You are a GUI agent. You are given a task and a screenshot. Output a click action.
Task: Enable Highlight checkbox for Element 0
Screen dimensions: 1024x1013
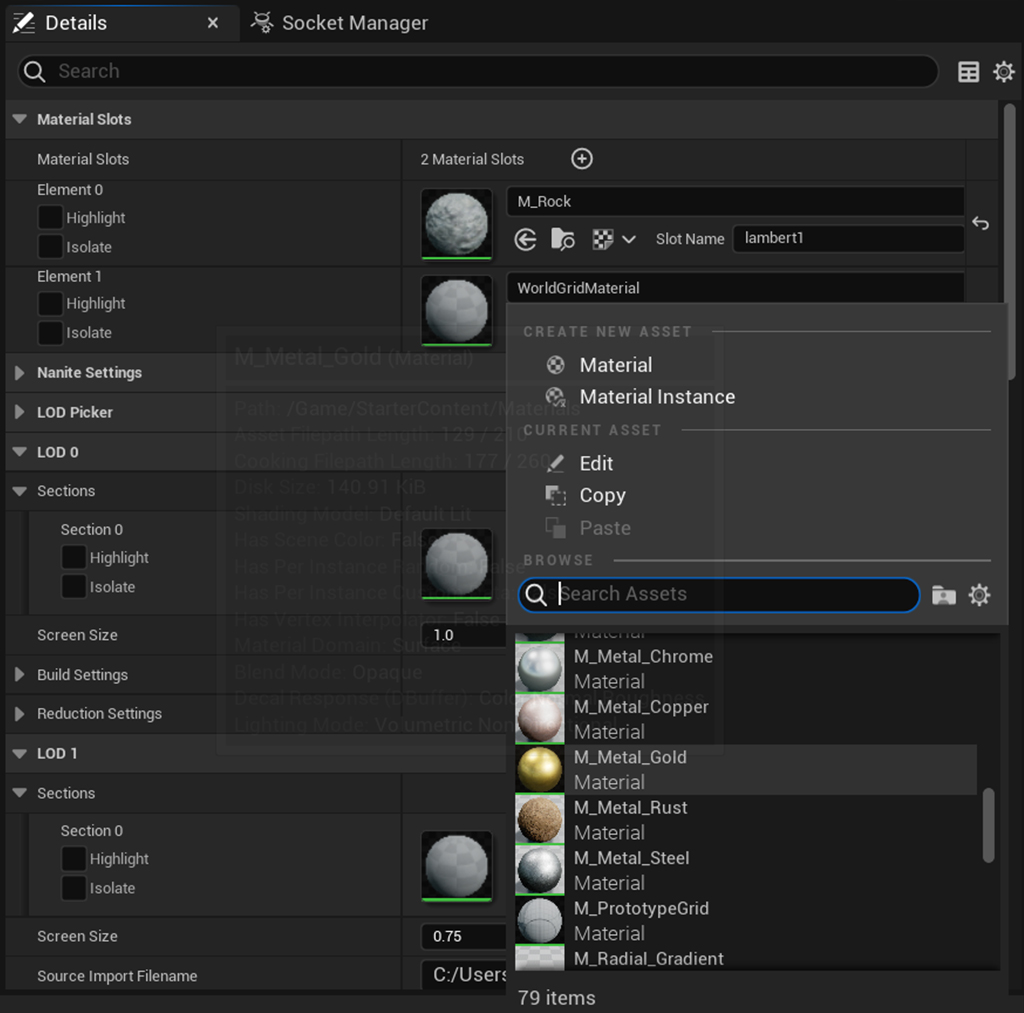click(x=50, y=217)
